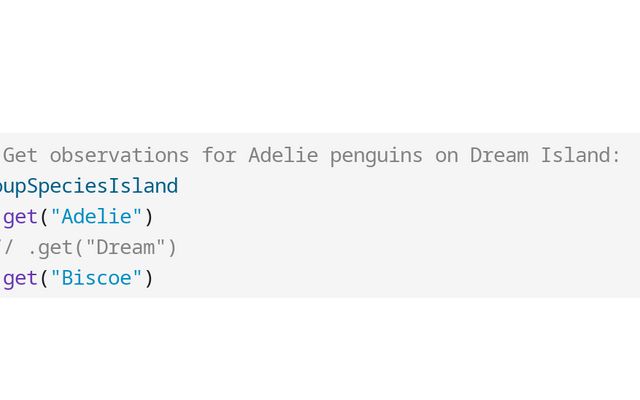Click the opening parenthesis before "Biscoe"
This screenshot has height=400, width=640.
[x=44, y=279]
